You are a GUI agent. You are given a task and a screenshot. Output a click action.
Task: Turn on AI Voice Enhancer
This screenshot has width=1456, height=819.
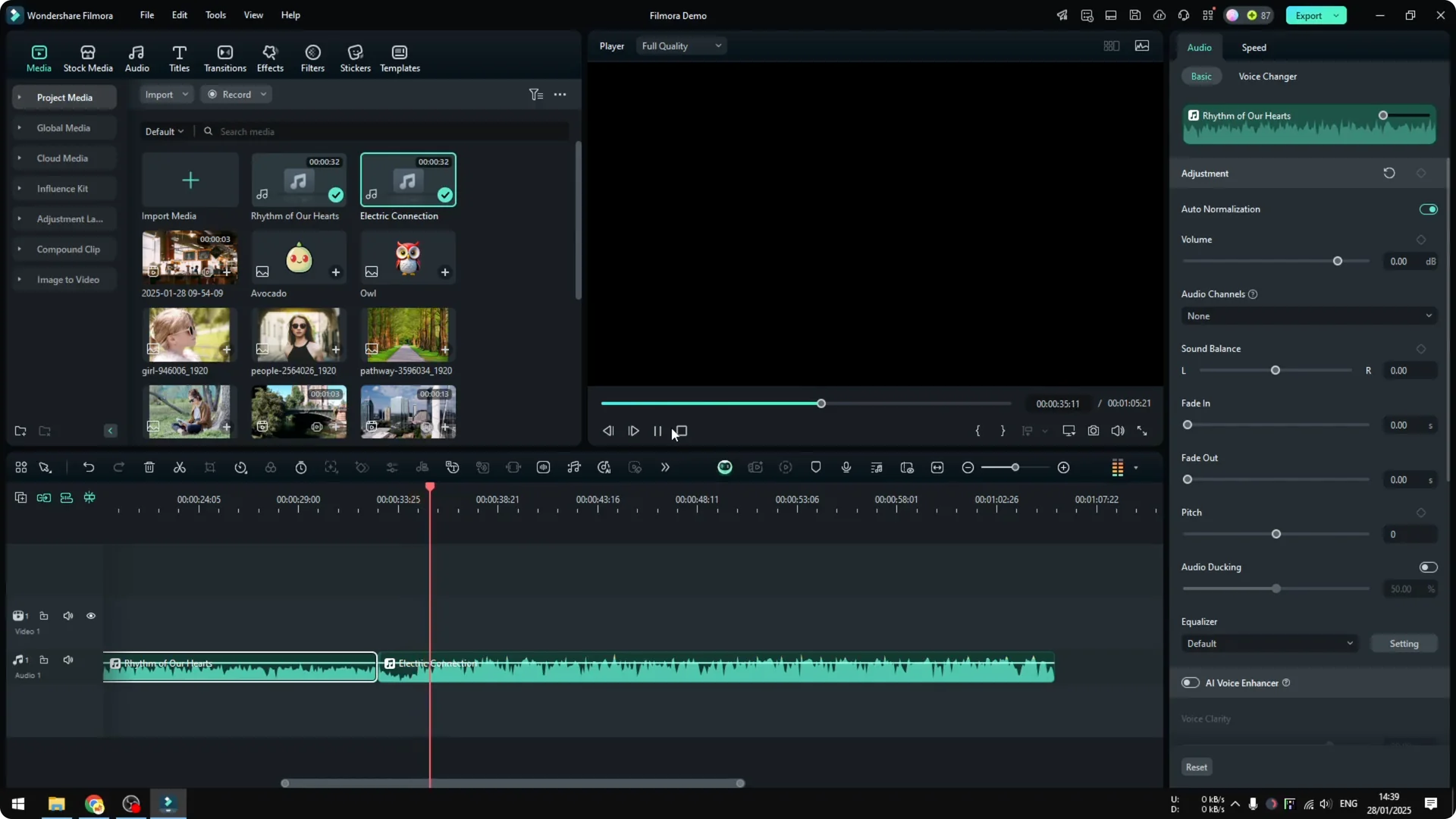[x=1189, y=682]
